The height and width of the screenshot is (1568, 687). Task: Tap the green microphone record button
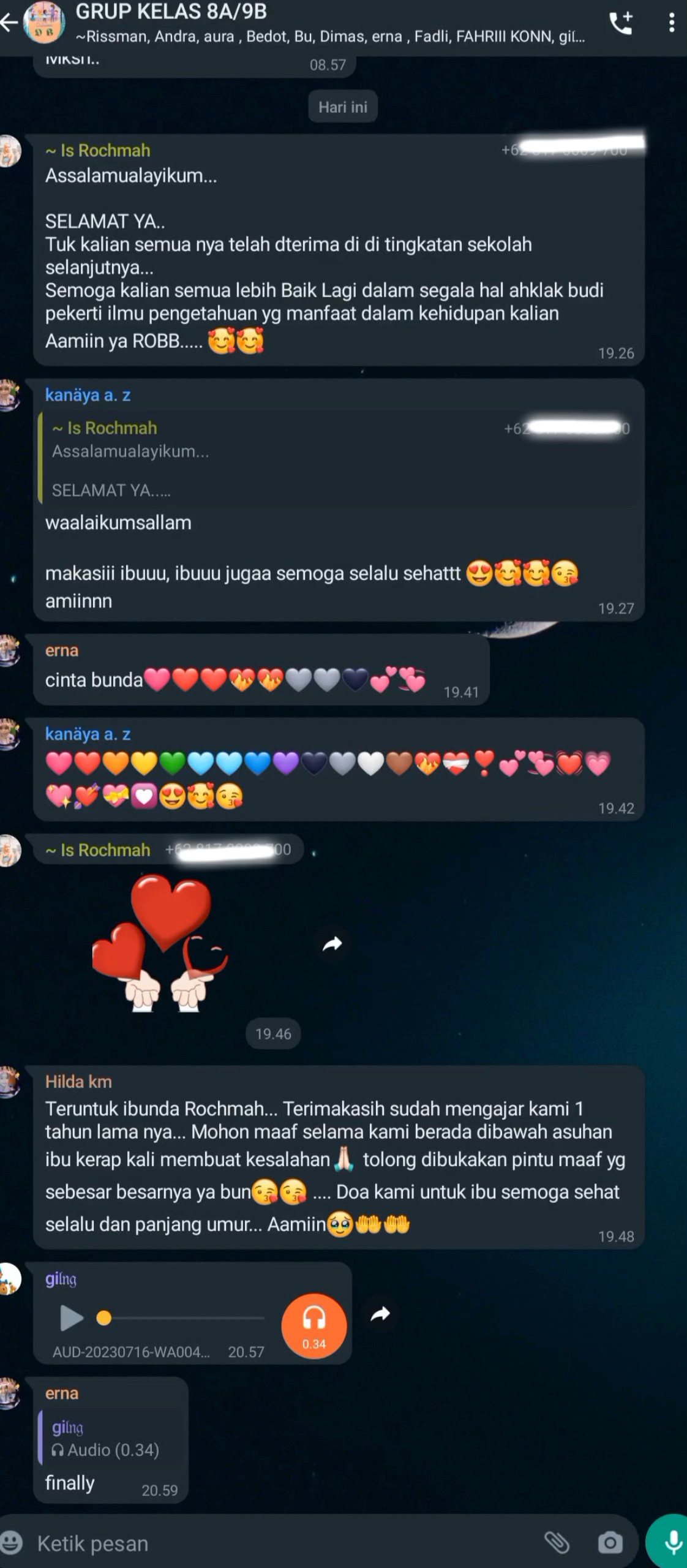(x=670, y=1541)
